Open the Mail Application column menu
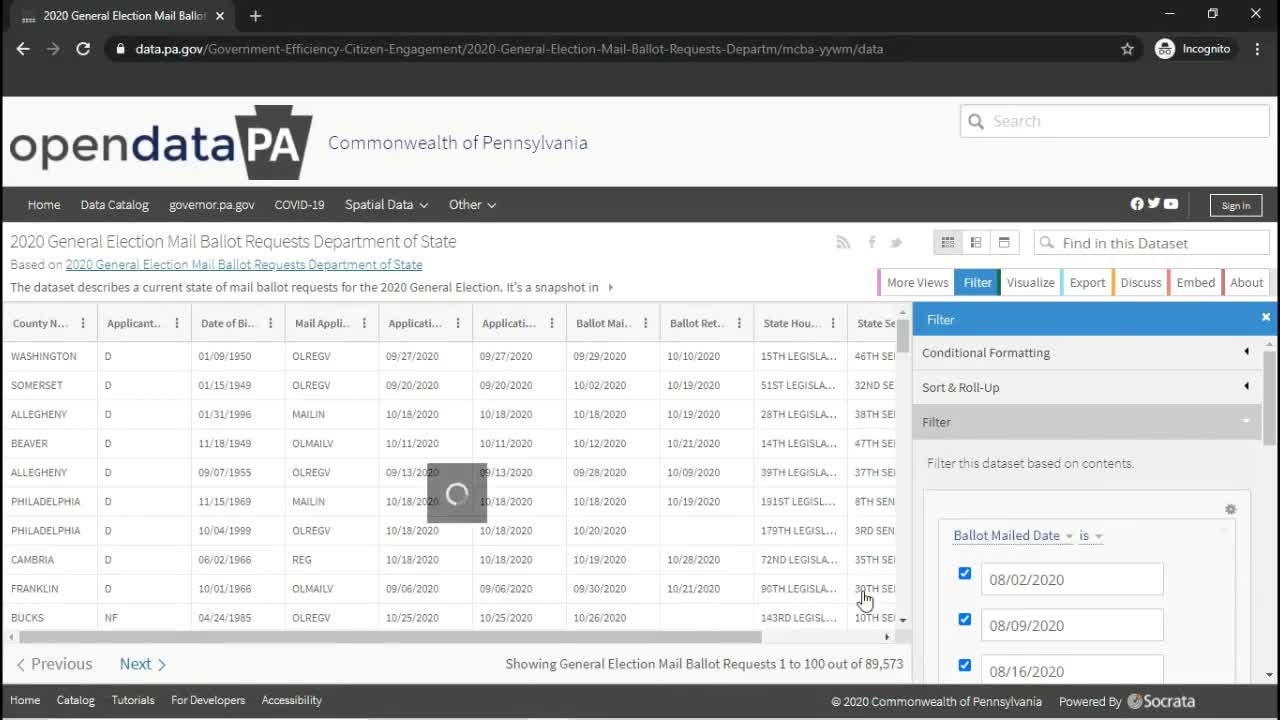Viewport: 1280px width, 720px height. point(364,323)
